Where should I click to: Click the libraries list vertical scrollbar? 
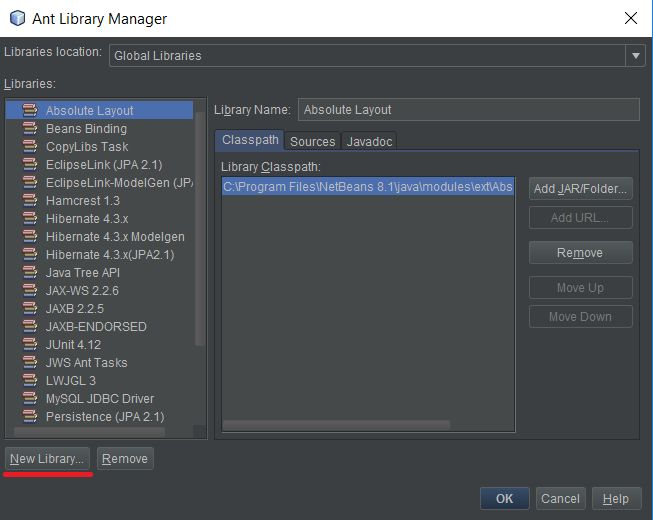[x=200, y=228]
